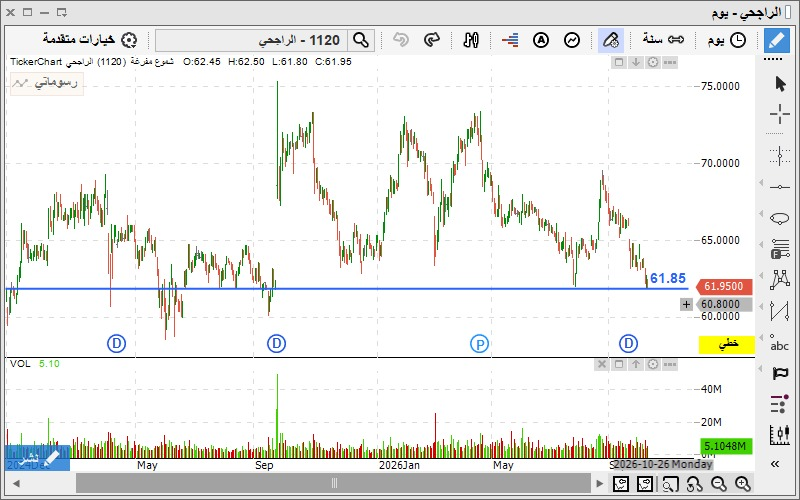This screenshot has width=800, height=500.
Task: Open the سنة (year) period range selector
Action: tap(663, 40)
